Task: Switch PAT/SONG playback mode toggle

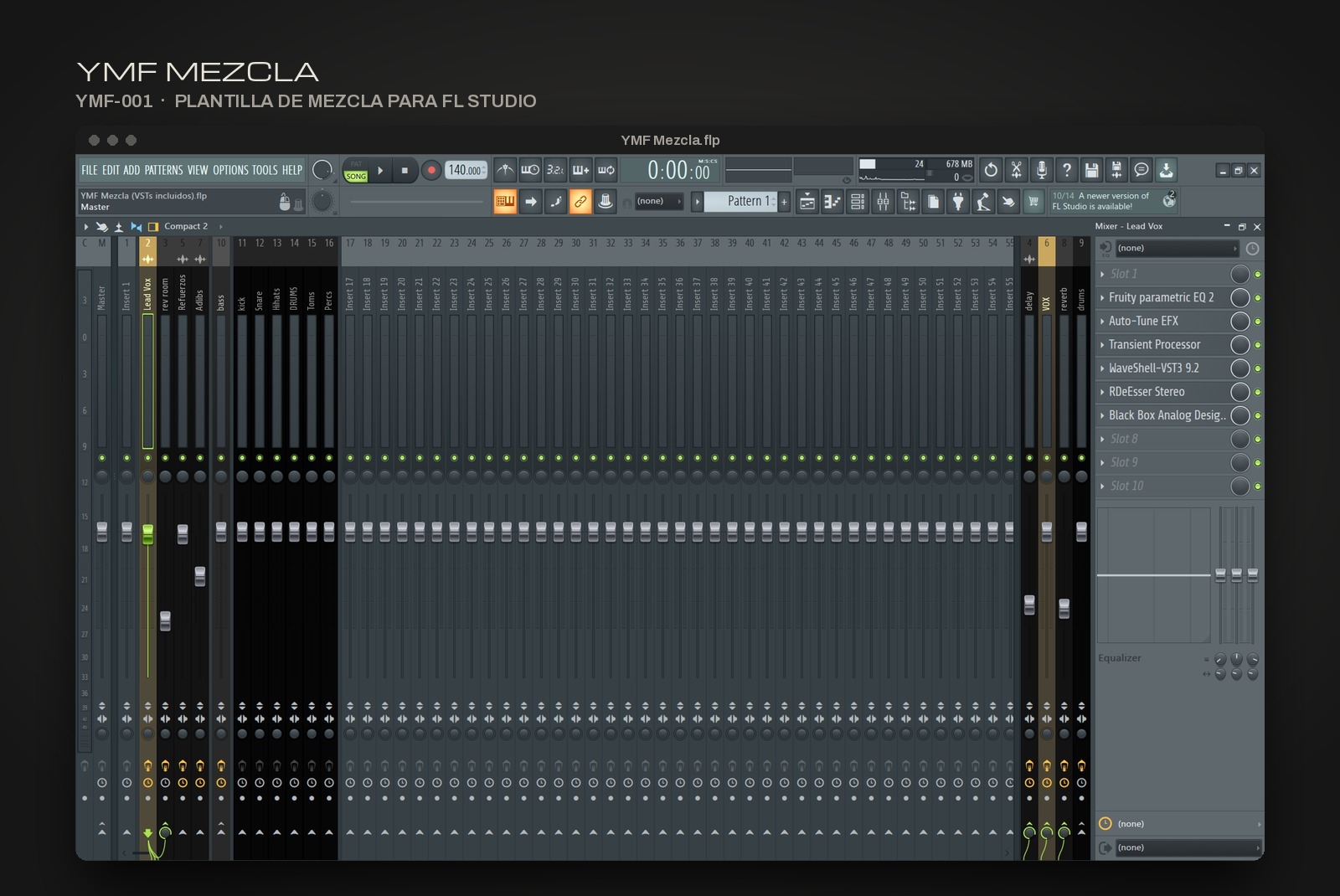Action: tap(356, 170)
